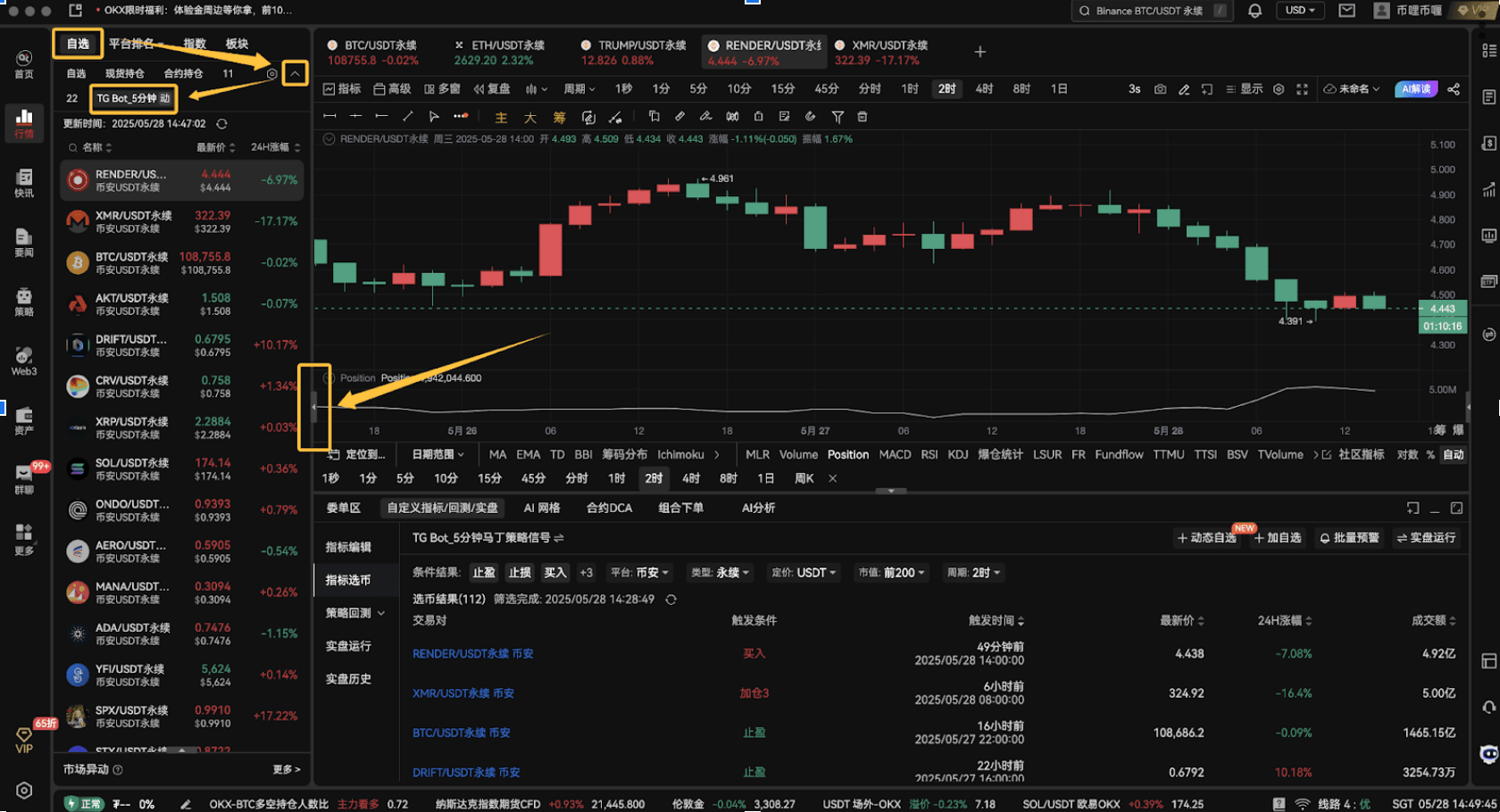Screen dimensions: 1500x812
Task: Toggle the MACD sub-indicator
Action: click(895, 455)
